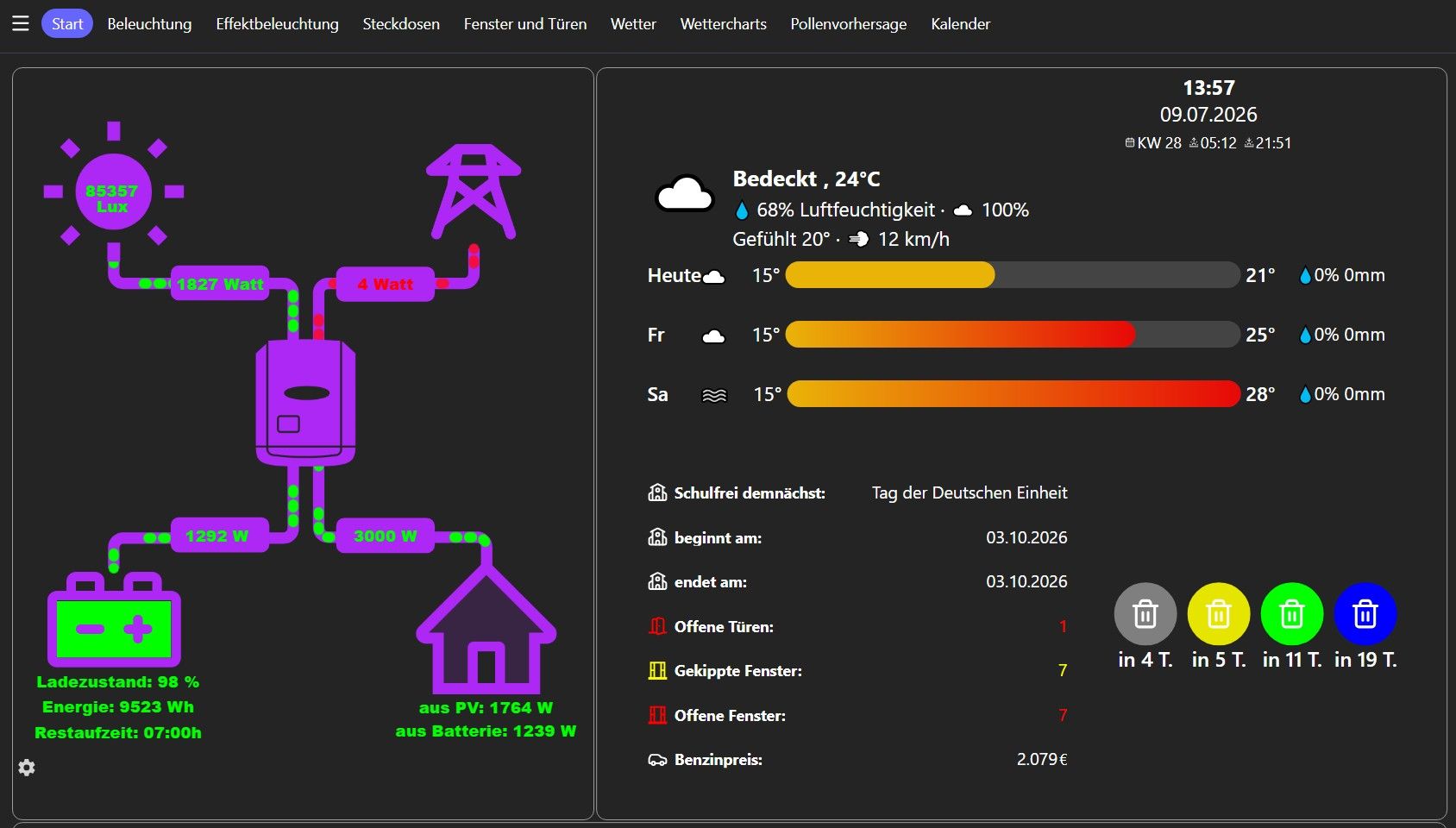Open the Fenster und Türen tab

[525, 24]
